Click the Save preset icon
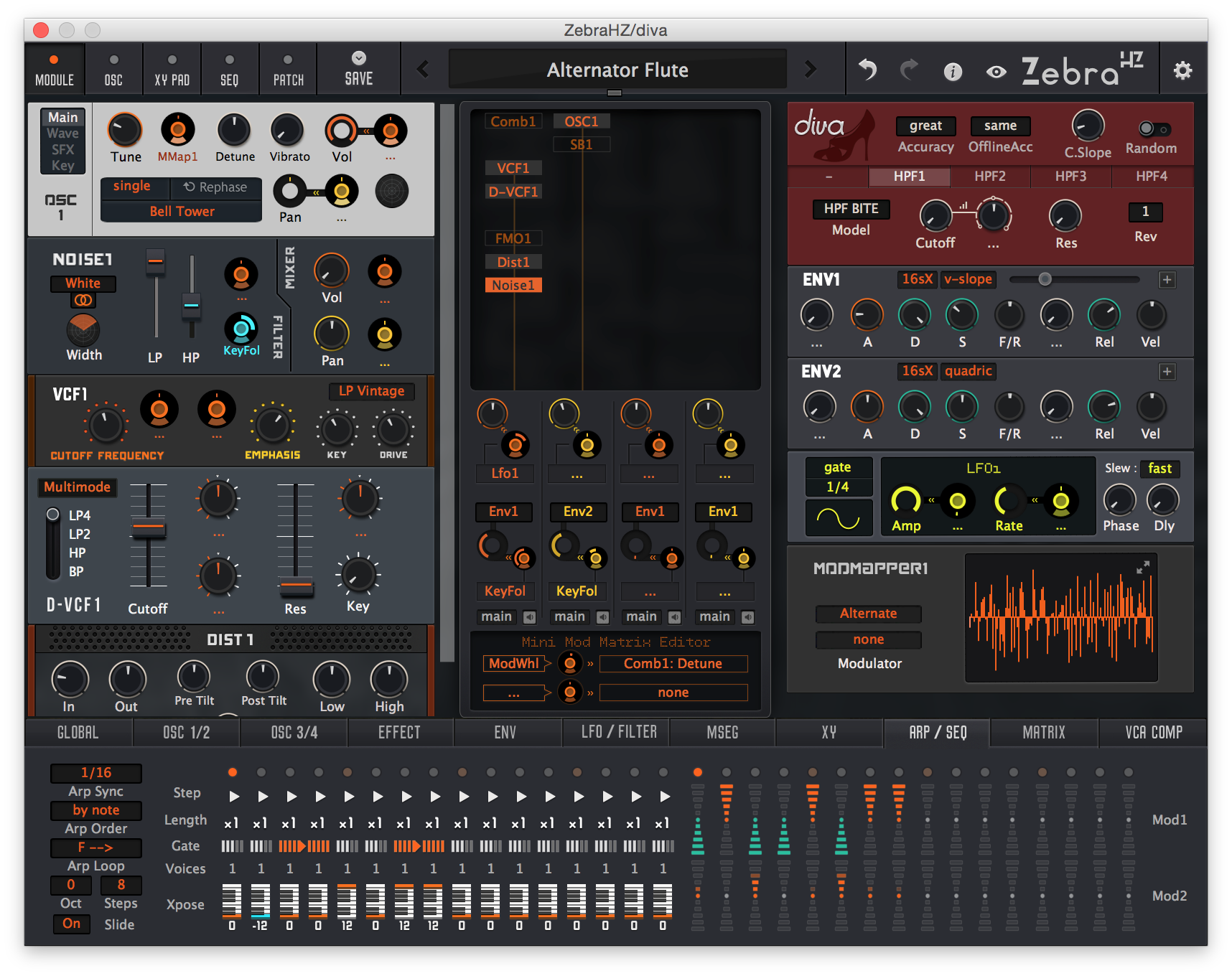1232x976 pixels. pyautogui.click(x=359, y=58)
